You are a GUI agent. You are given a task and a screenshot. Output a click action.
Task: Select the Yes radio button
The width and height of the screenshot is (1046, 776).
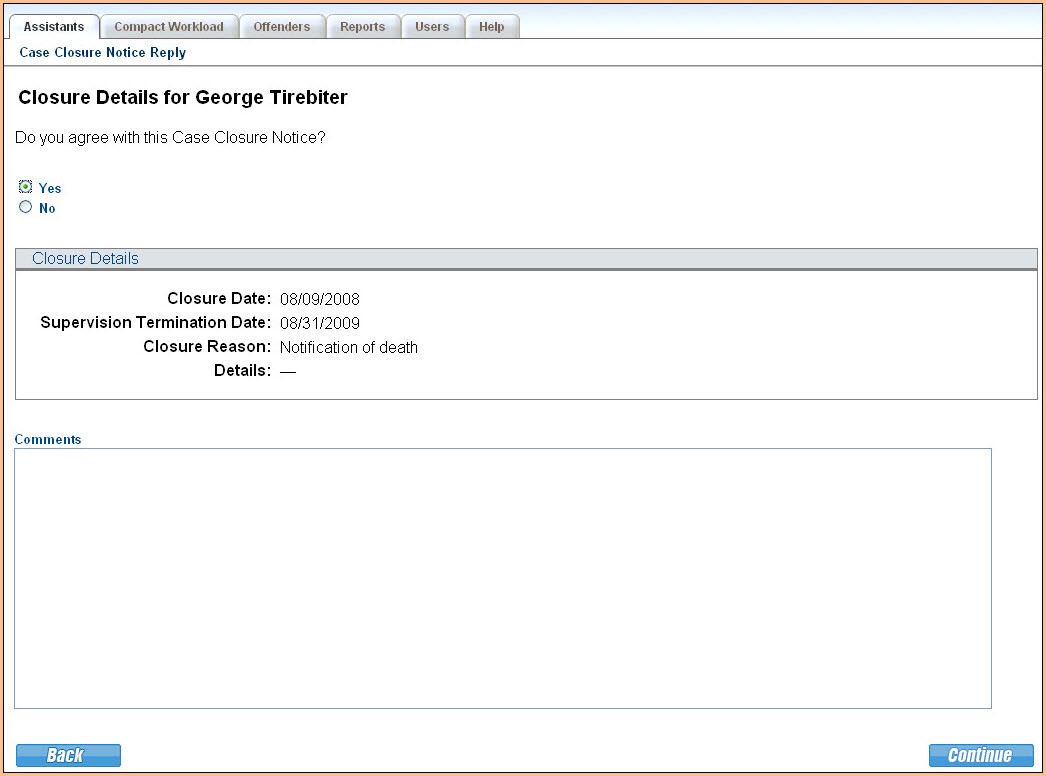[x=25, y=187]
